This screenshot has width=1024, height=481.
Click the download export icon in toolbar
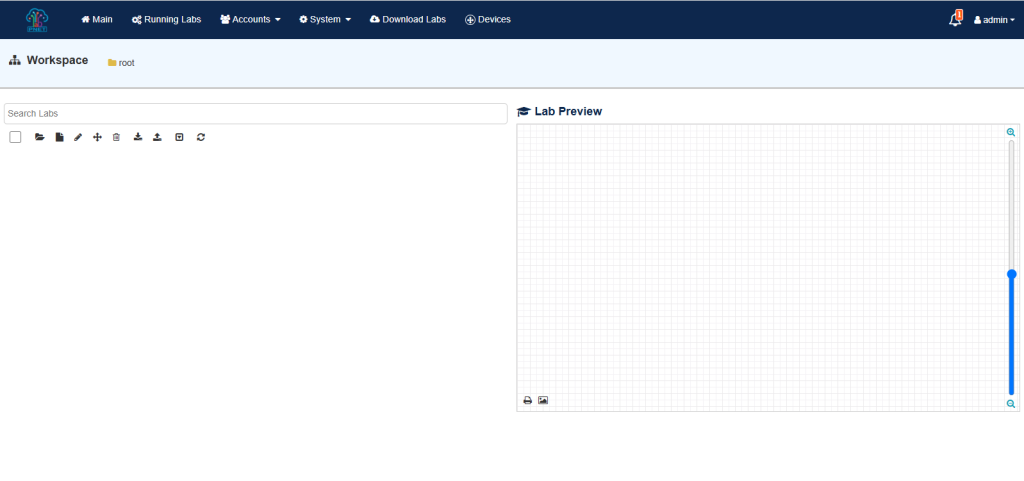138,137
